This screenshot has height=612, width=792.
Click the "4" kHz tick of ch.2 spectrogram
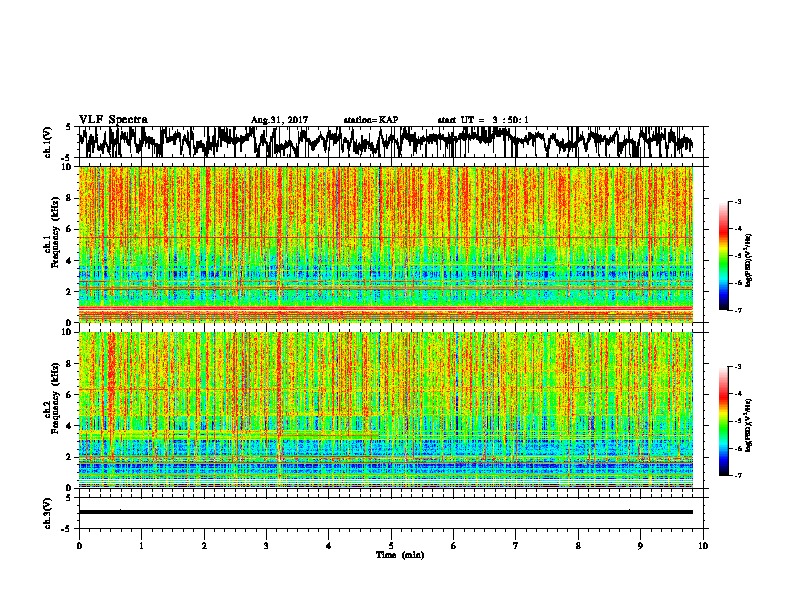tap(69, 426)
